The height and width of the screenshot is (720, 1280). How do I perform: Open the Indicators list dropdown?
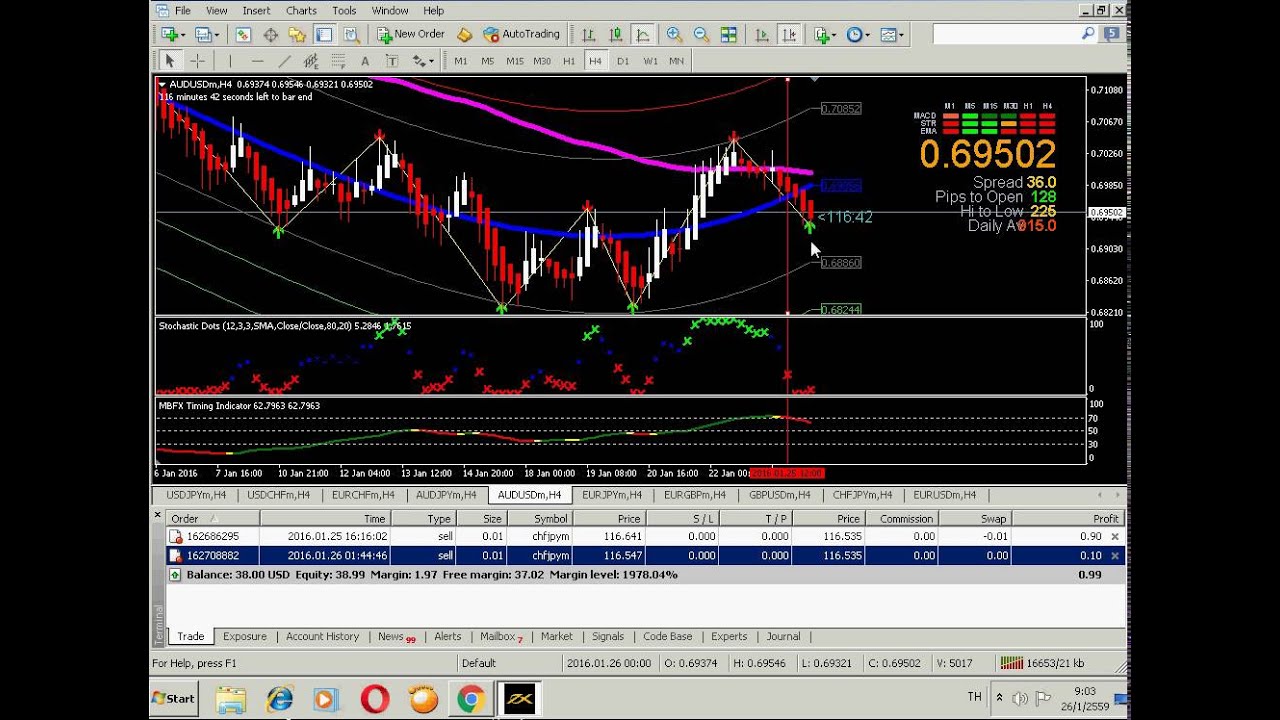[825, 34]
